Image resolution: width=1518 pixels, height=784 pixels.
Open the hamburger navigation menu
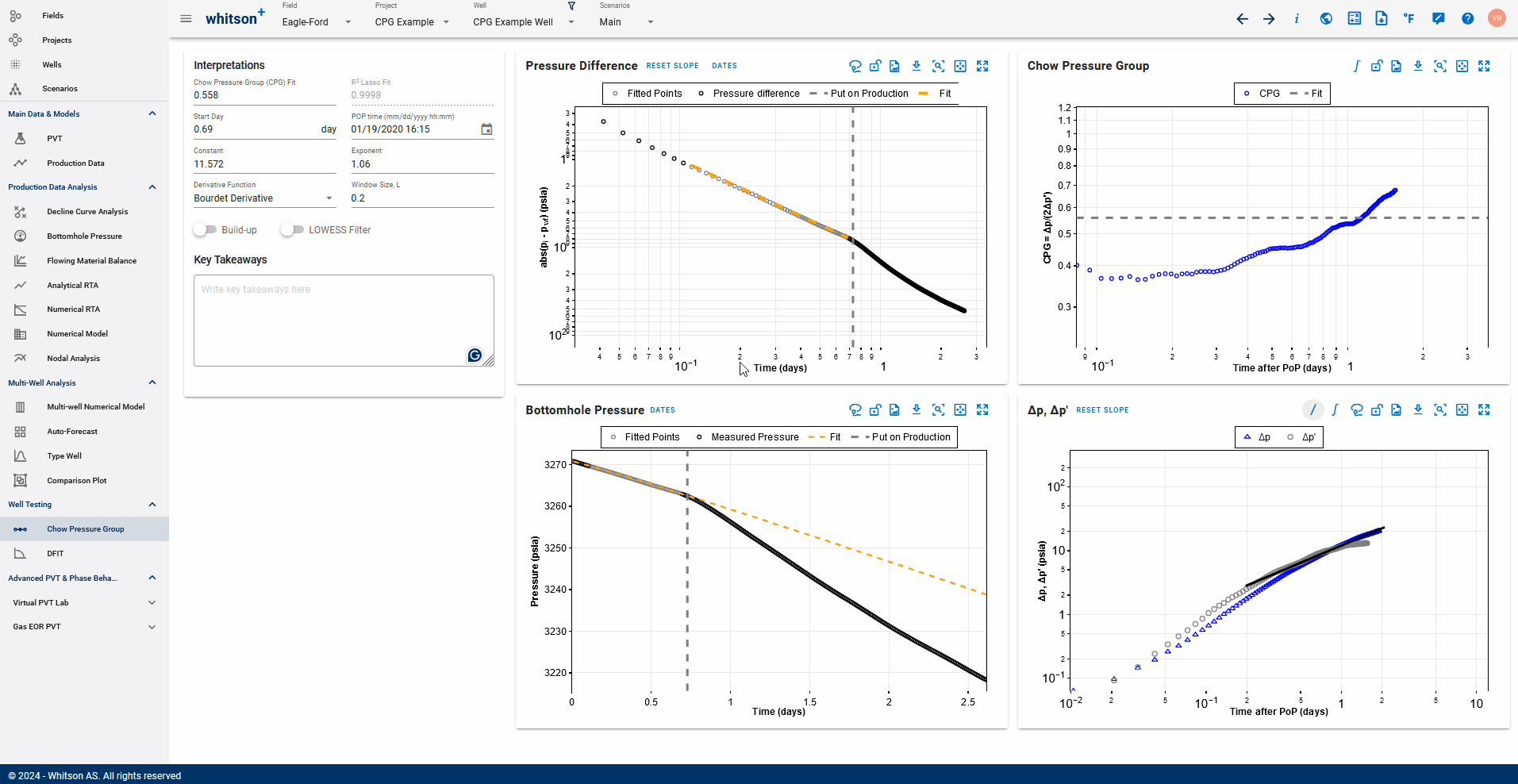click(x=186, y=19)
